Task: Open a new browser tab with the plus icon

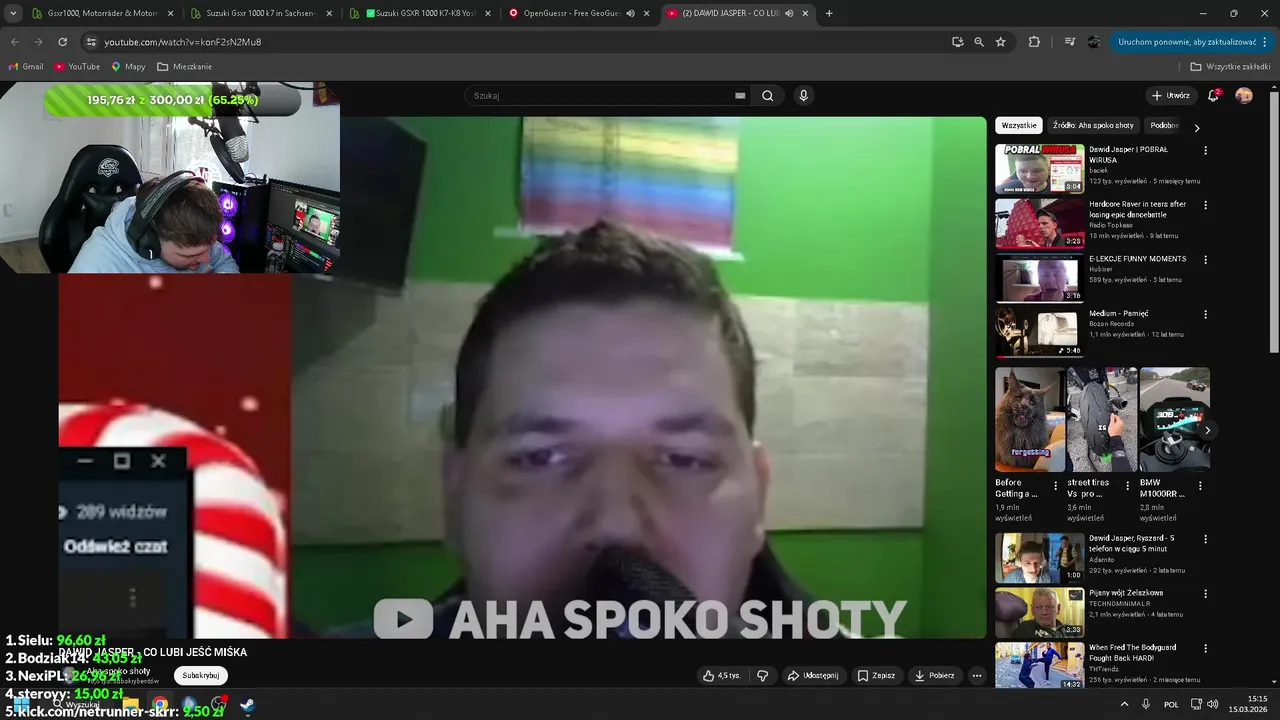Action: (x=829, y=13)
